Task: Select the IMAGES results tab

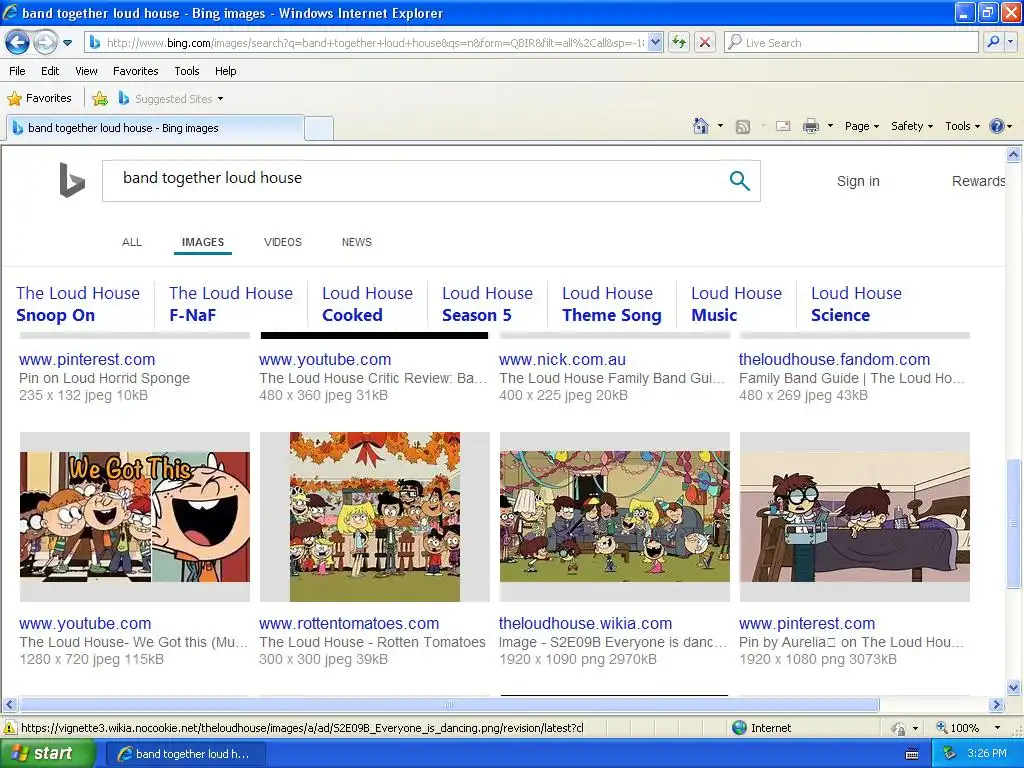Action: tap(202, 242)
